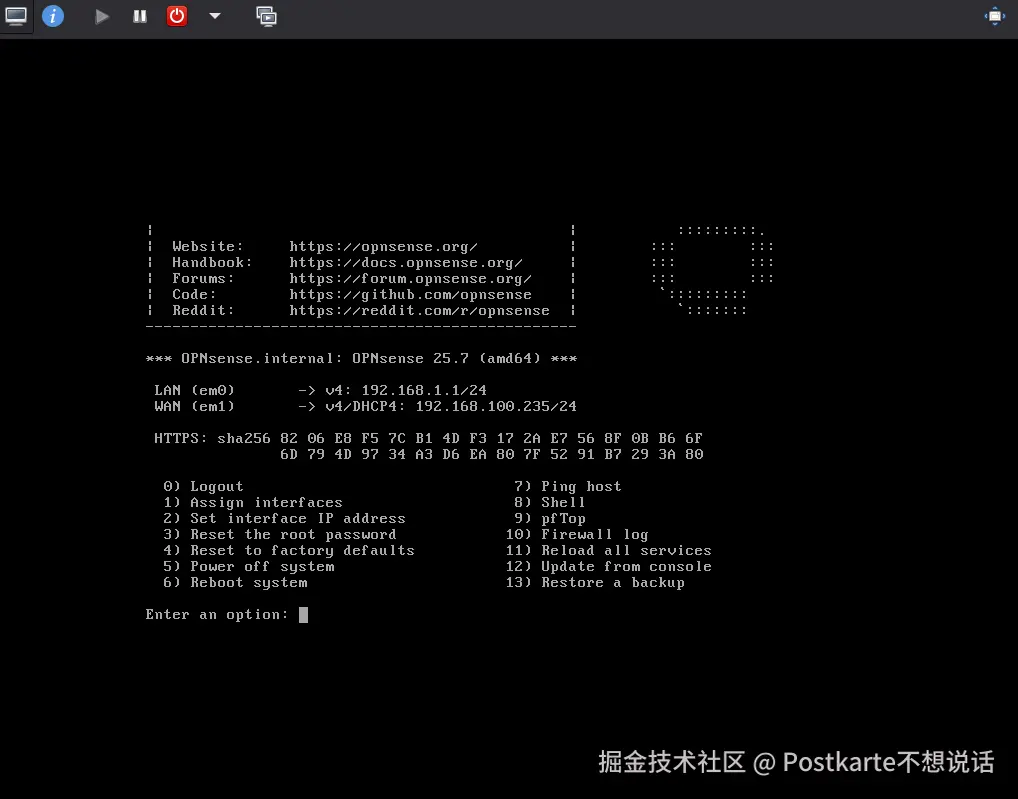Expand the power options dropdown arrow
Image resolution: width=1018 pixels, height=799 pixels.
click(215, 16)
